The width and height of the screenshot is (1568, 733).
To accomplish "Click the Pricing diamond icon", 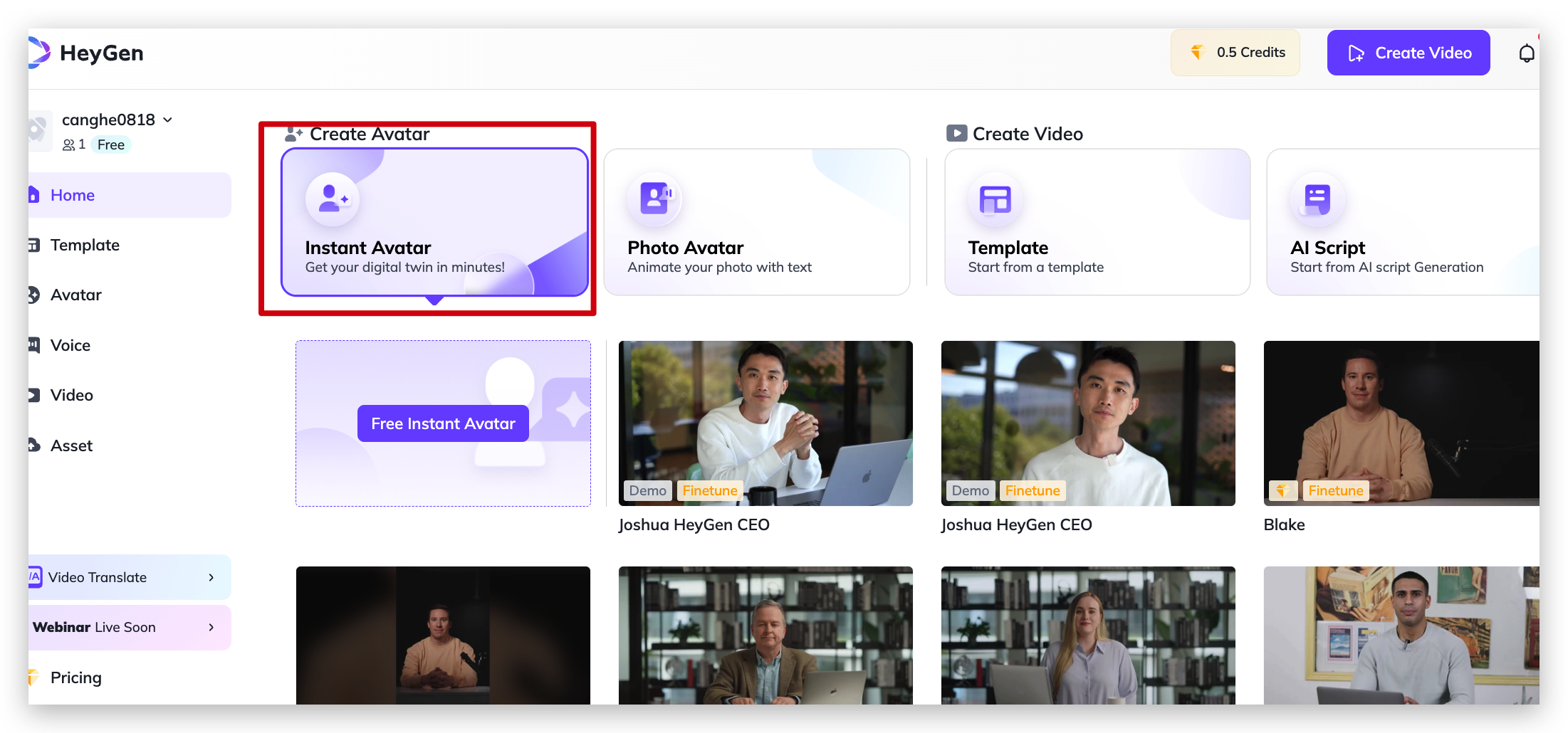I will click(x=33, y=677).
